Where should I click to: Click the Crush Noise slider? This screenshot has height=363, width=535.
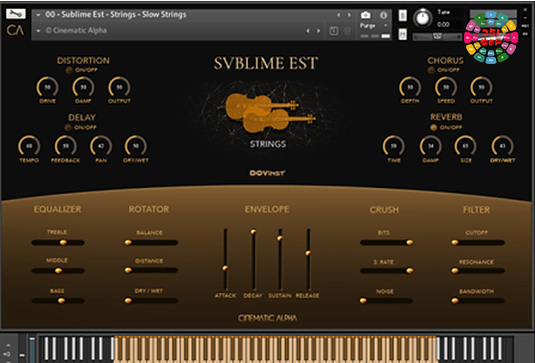click(x=386, y=301)
